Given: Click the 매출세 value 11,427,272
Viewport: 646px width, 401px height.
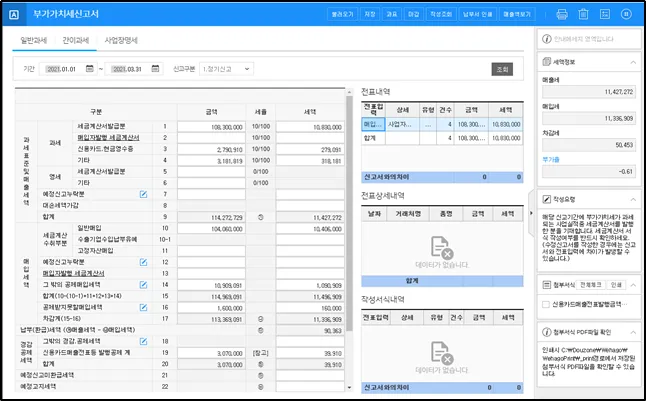Looking at the screenshot, I should [x=589, y=92].
